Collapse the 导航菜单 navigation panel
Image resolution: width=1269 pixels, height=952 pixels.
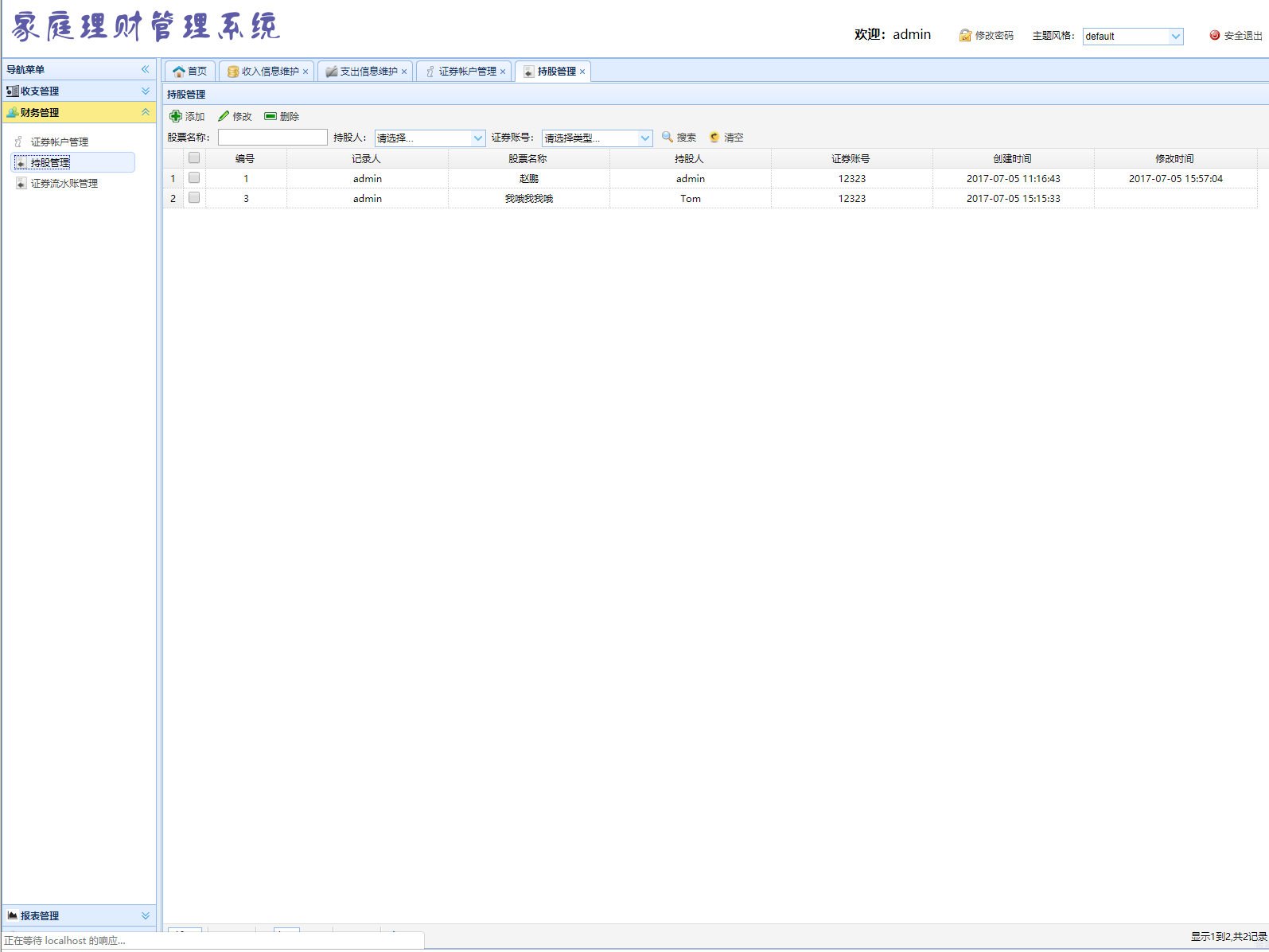146,69
